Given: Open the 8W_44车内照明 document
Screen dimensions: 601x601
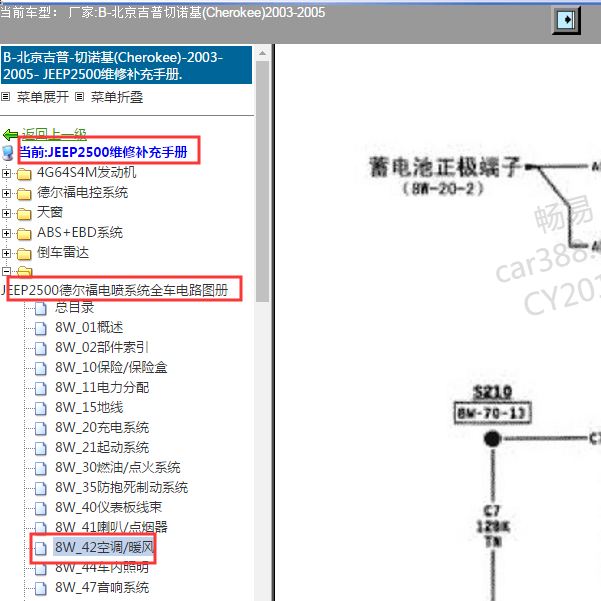Looking at the screenshot, I should (x=102, y=568).
